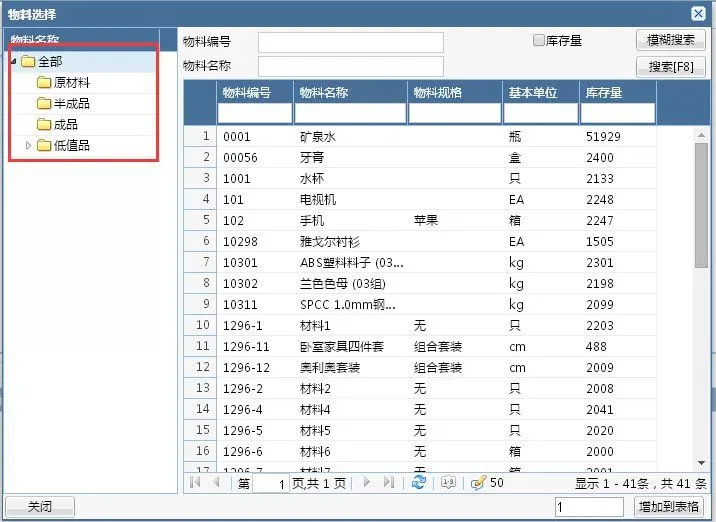This screenshot has width=716, height=522.
Task: Click the vertical scrollbar thumb
Action: click(701, 205)
